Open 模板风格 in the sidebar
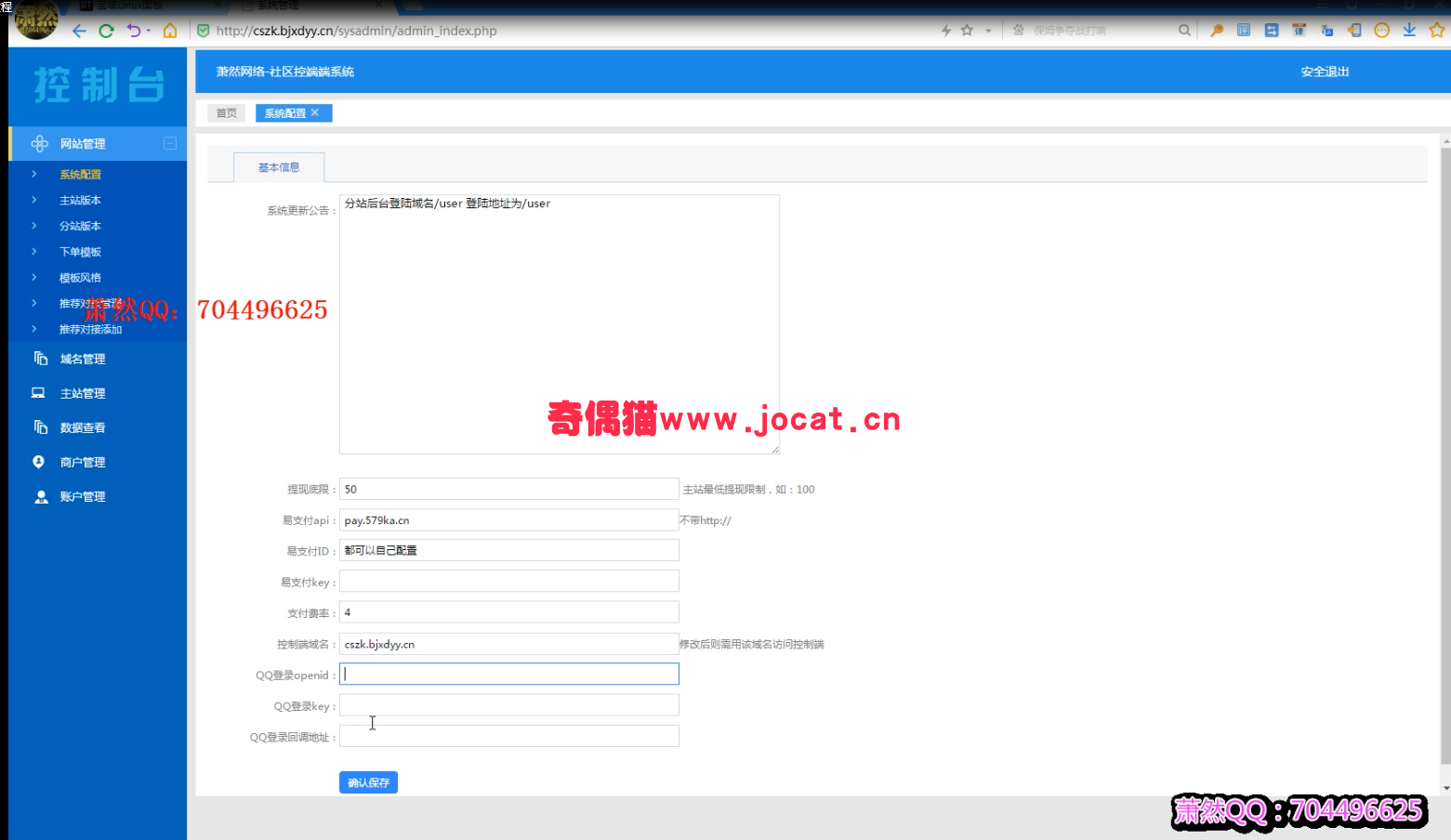This screenshot has width=1451, height=840. (x=80, y=278)
